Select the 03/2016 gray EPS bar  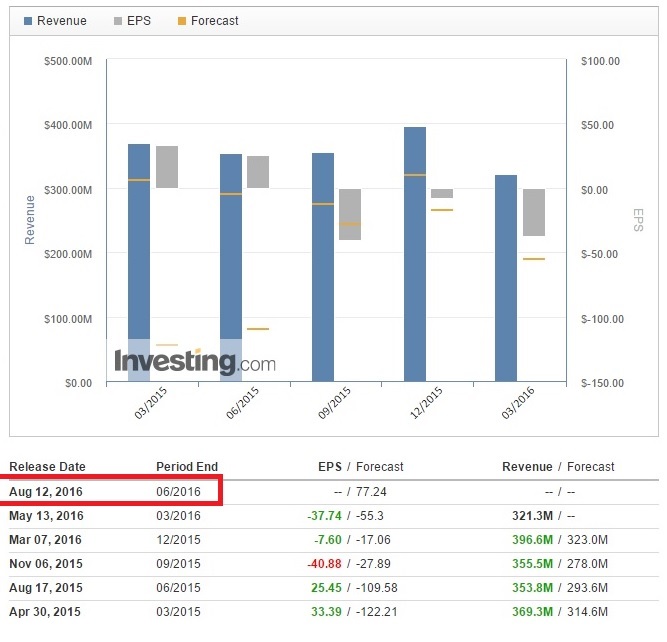coord(534,212)
